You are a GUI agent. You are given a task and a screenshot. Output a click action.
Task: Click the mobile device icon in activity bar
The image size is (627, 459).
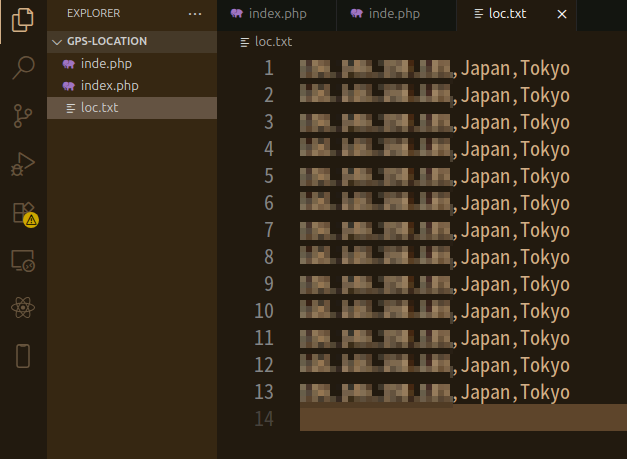(x=22, y=355)
